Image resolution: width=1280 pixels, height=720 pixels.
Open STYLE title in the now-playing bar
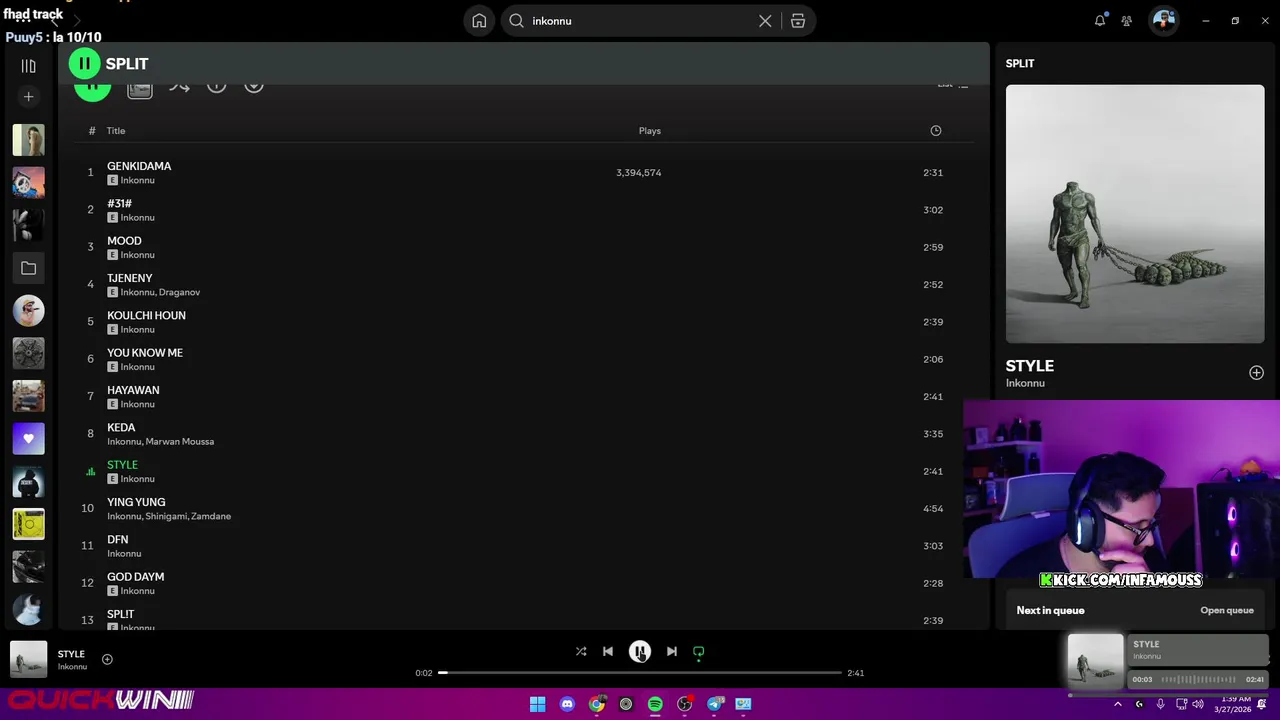pyautogui.click(x=71, y=654)
